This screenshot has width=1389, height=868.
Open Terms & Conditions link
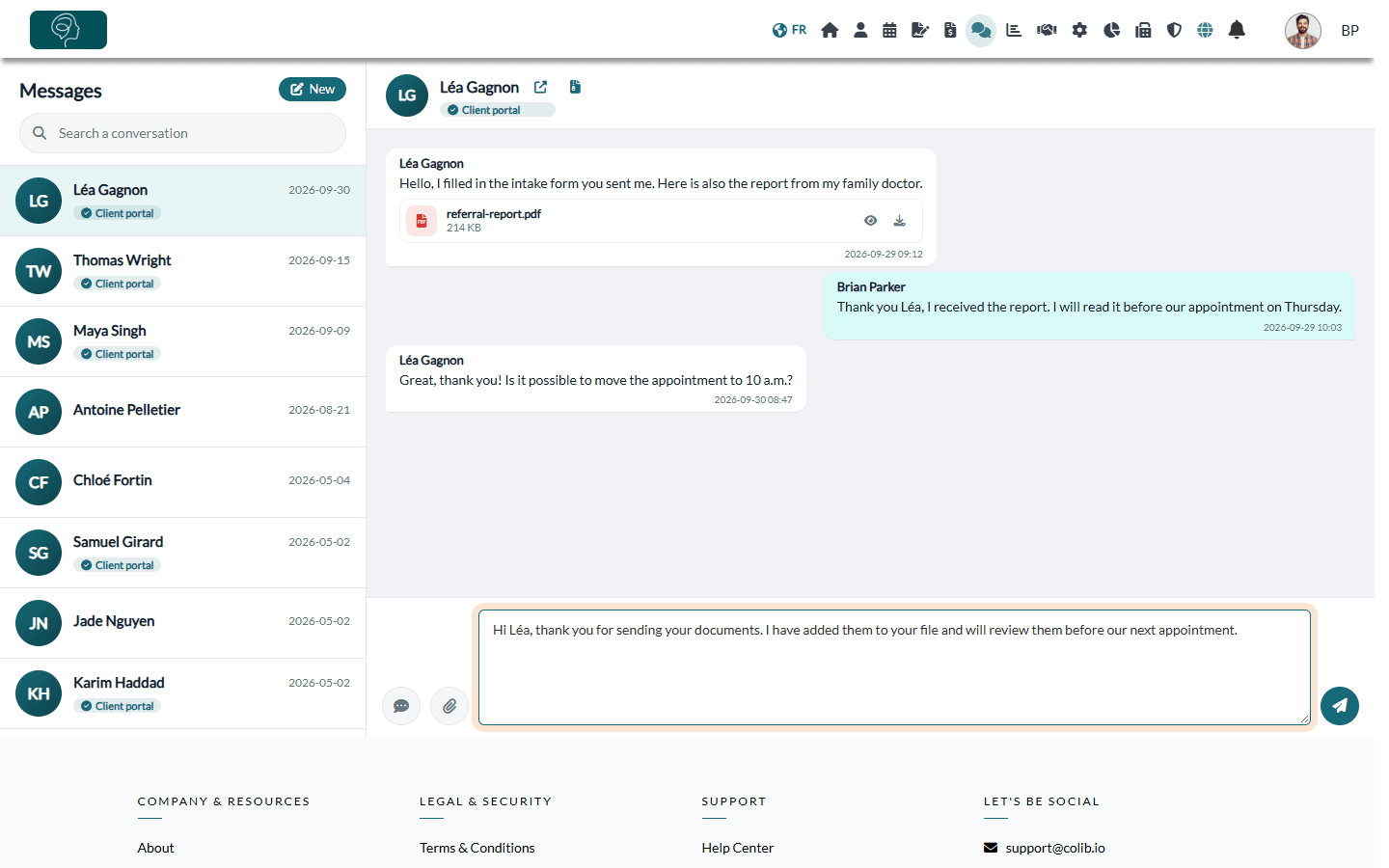(477, 848)
